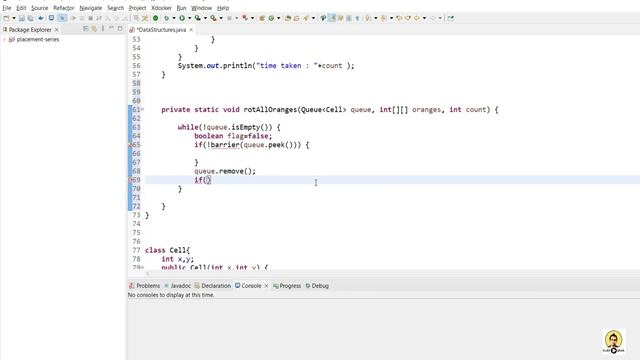Close the Package Explorer view
Image resolution: width=640 pixels, height=360 pixels.
point(57,30)
